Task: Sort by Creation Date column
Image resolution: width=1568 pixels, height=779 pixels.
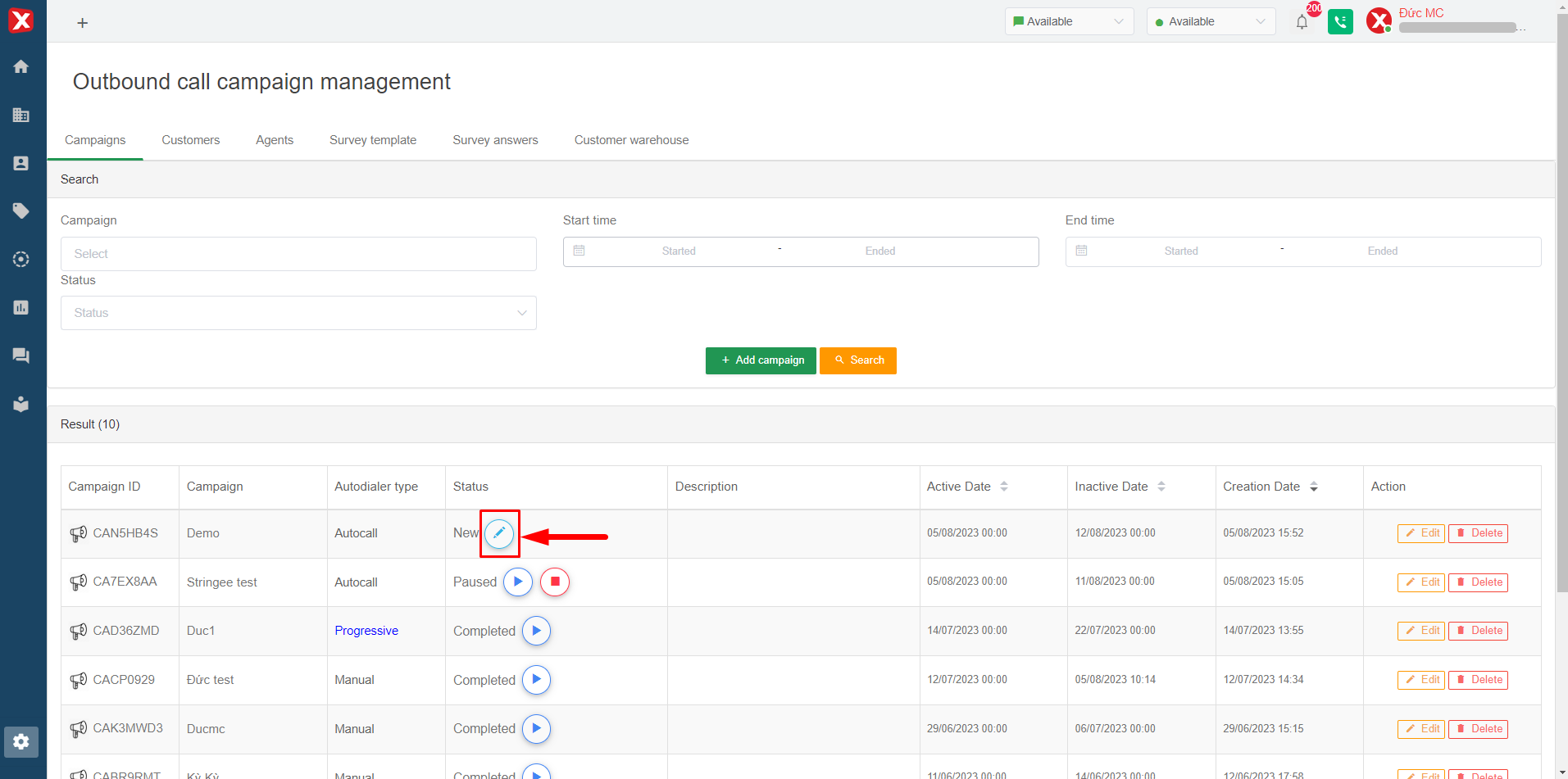Action: (1313, 487)
